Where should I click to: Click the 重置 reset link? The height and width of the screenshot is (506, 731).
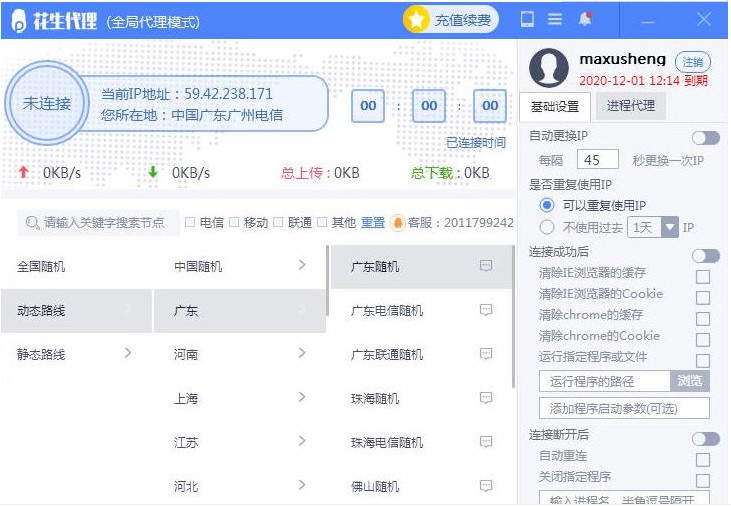point(373,222)
